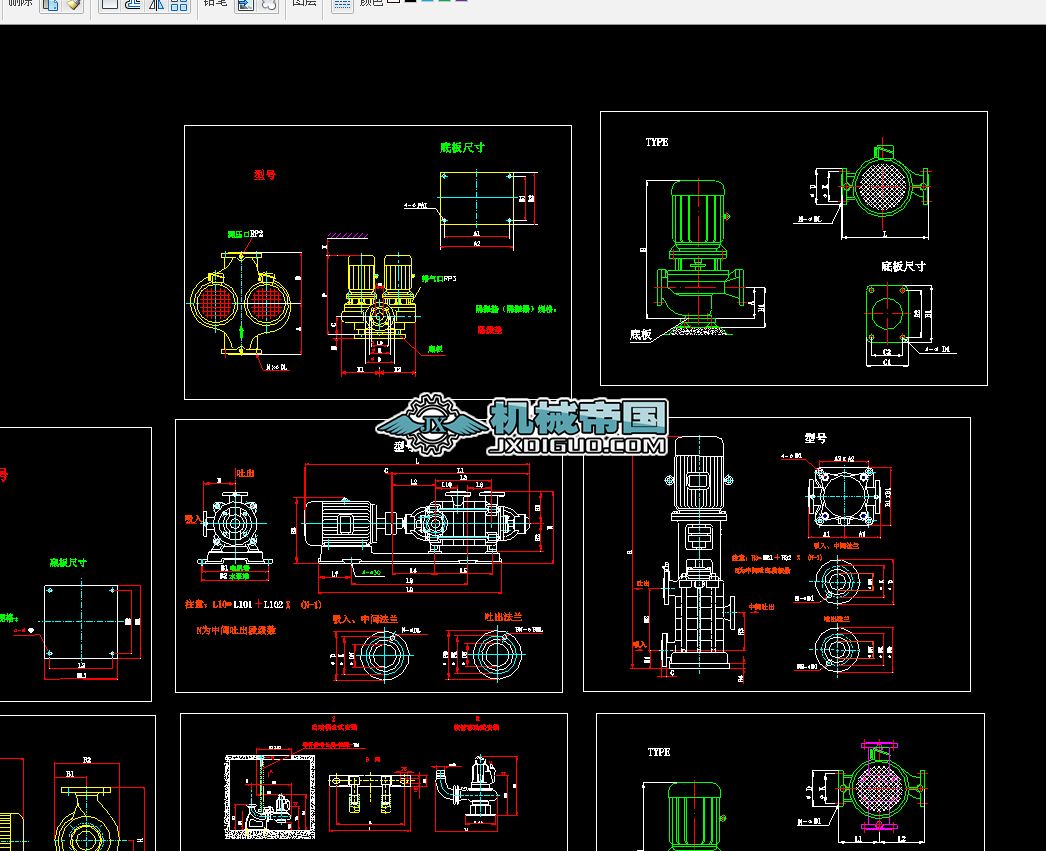Click the copy/paste clipboard toolbar icon
The image size is (1046, 851).
coord(51,5)
